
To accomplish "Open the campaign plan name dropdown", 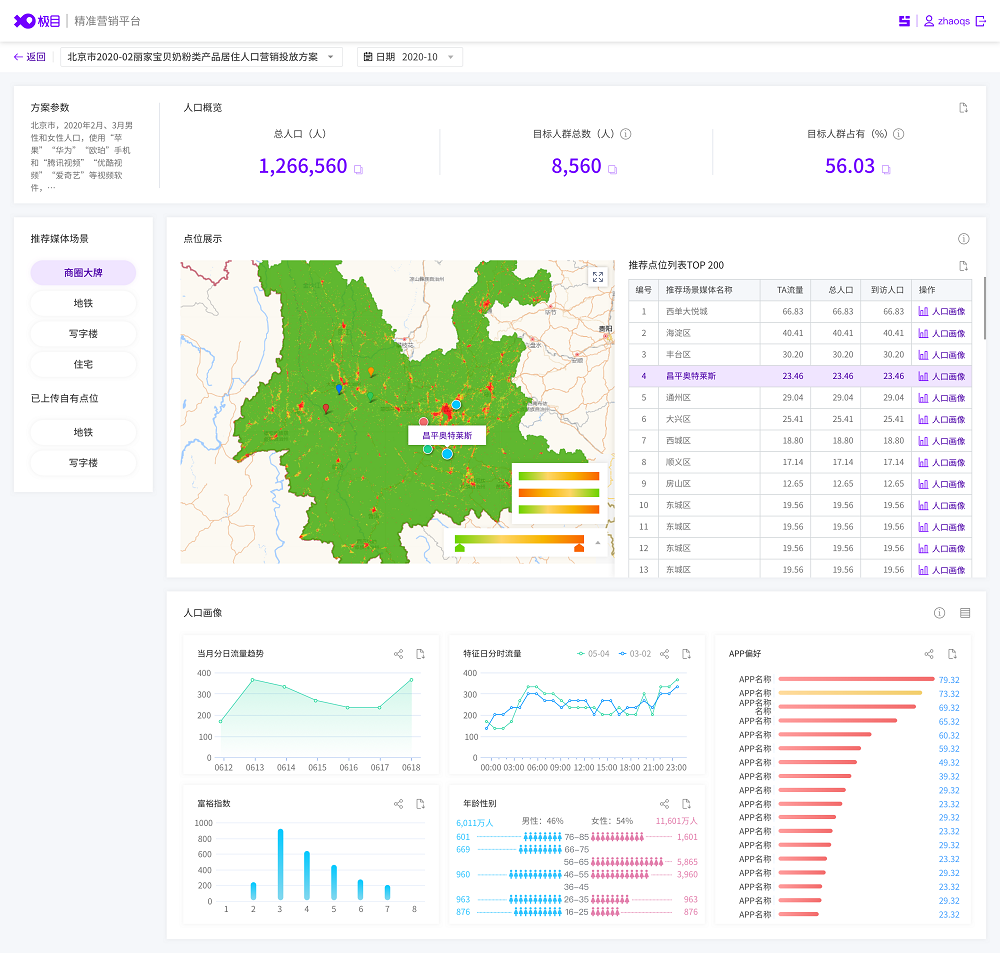I will 201,57.
